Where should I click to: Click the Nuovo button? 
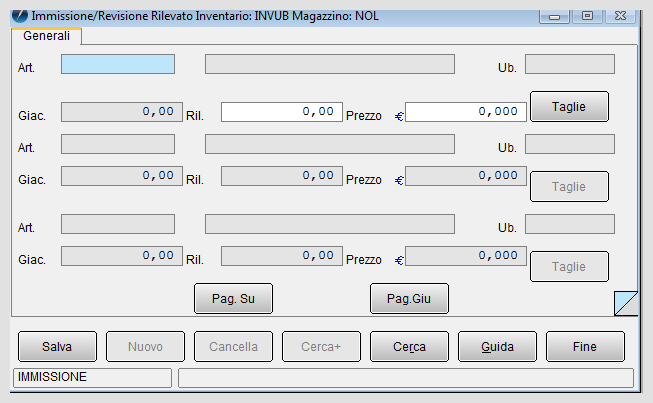(145, 346)
